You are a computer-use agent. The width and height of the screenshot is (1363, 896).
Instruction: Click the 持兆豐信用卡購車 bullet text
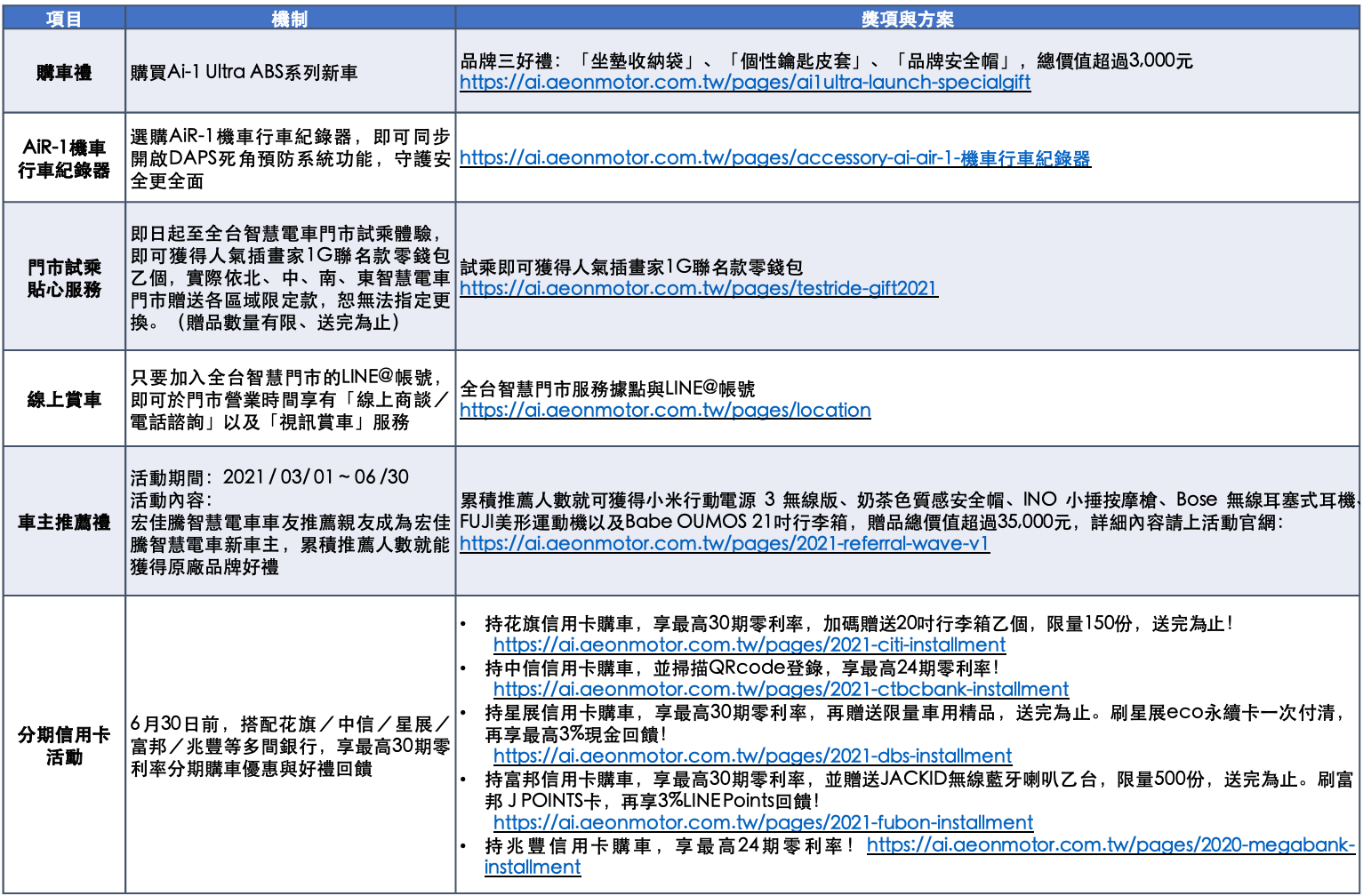[x=670, y=845]
